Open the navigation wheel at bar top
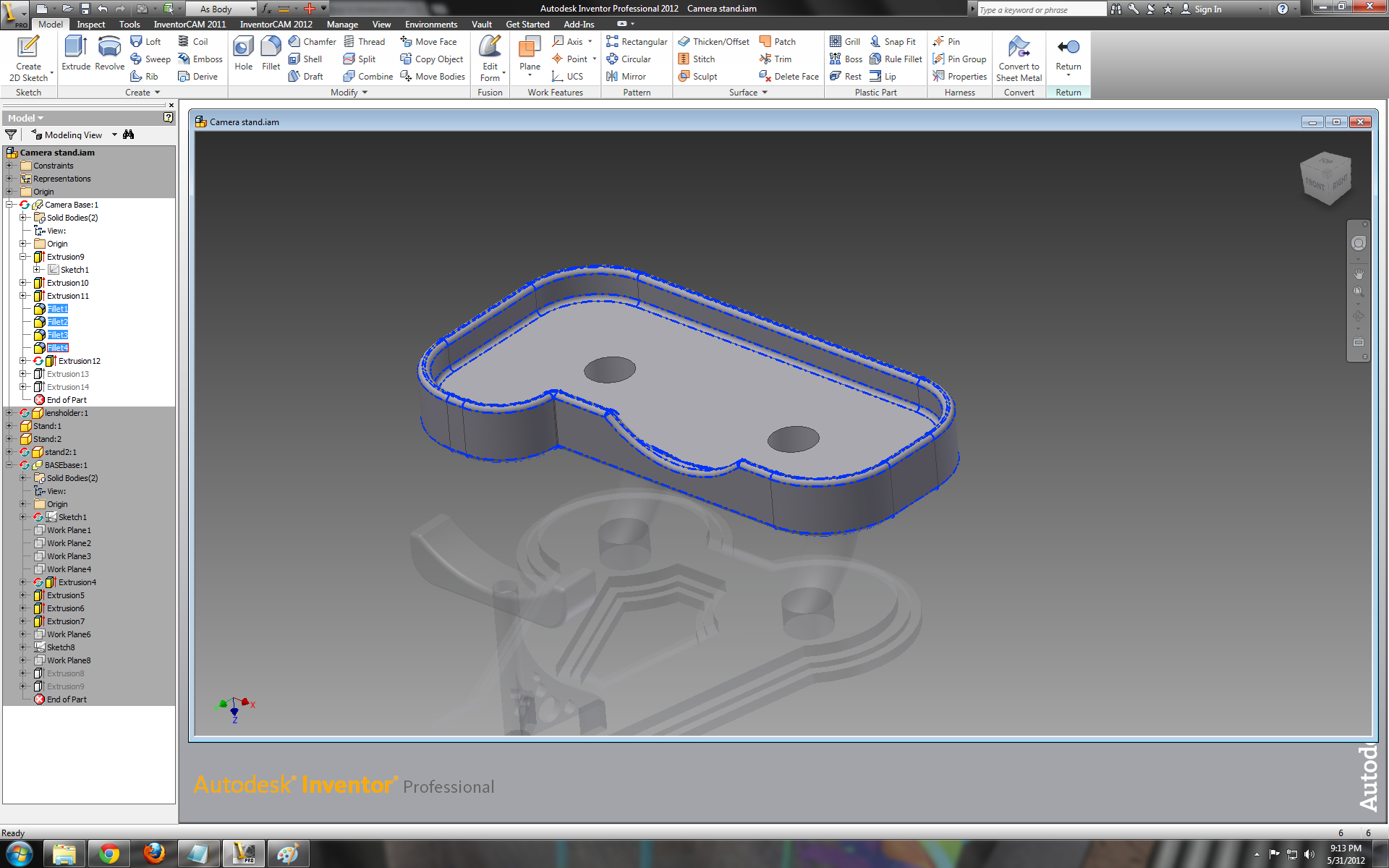Image resolution: width=1389 pixels, height=868 pixels. (1358, 244)
